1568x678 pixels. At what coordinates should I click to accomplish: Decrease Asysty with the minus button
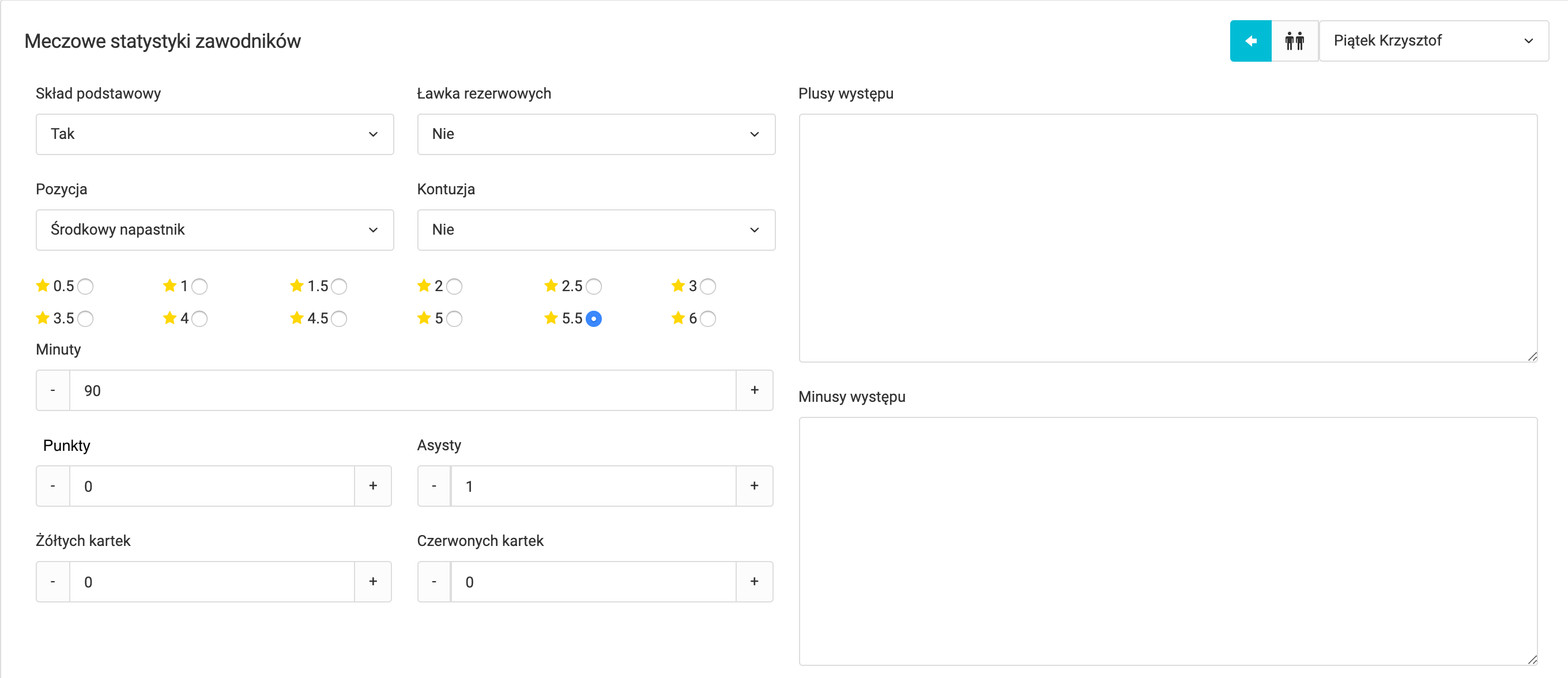pyautogui.click(x=434, y=485)
